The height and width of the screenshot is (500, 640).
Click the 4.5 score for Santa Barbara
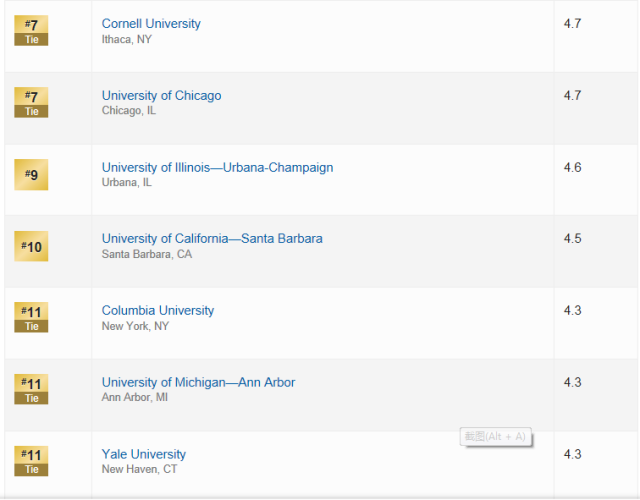572,238
